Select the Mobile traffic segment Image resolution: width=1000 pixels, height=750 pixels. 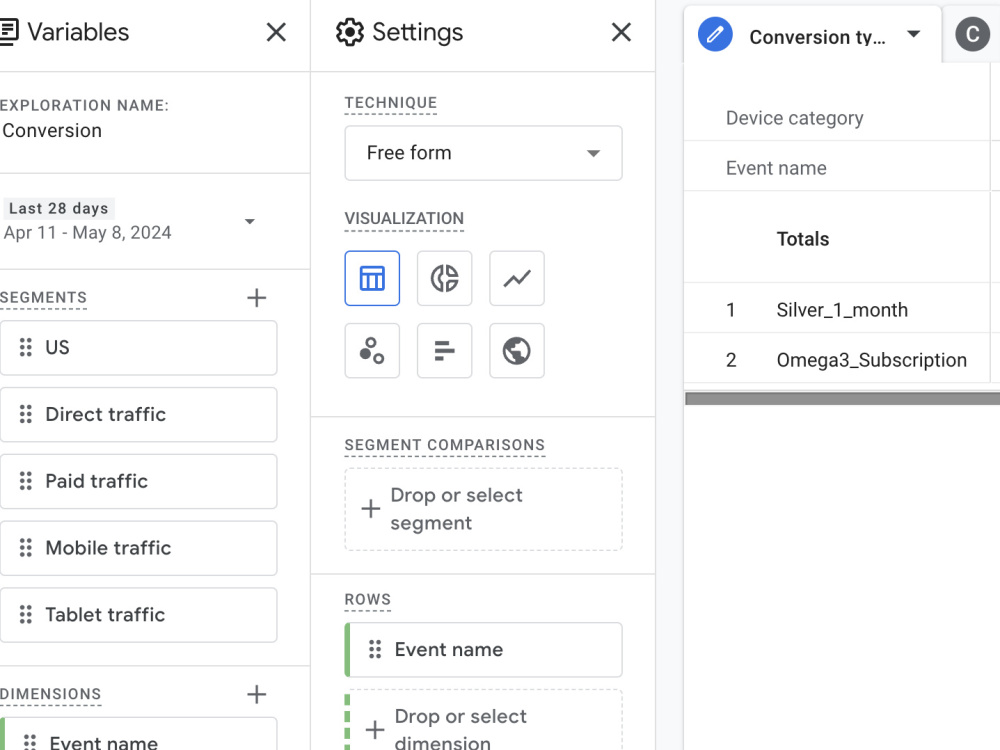[138, 548]
